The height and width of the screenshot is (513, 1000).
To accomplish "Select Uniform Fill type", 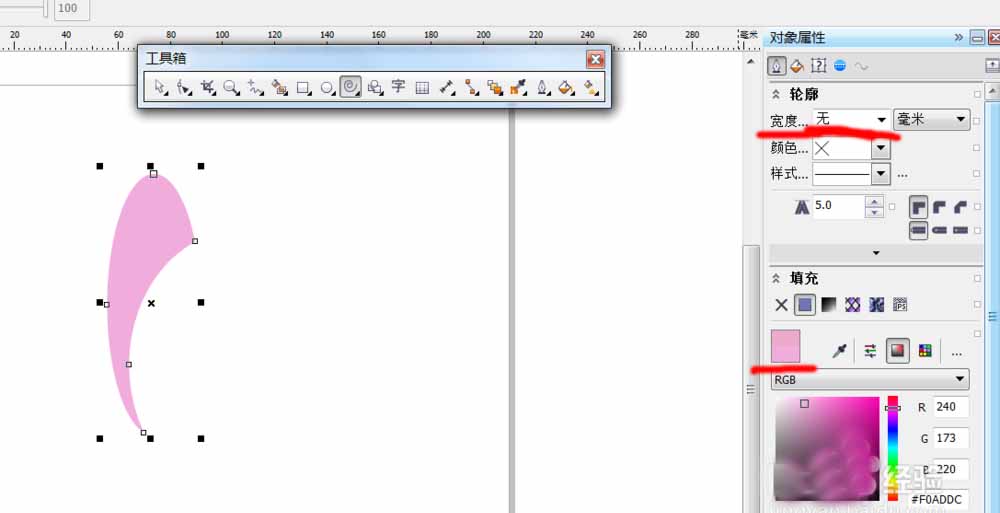I will (x=805, y=305).
